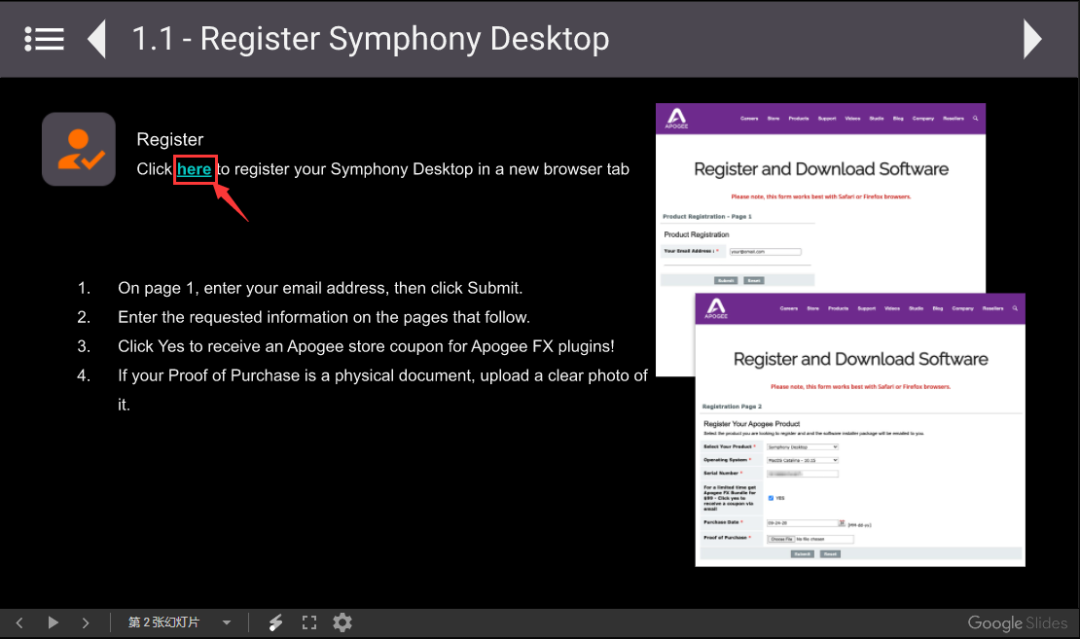Open the slide list menu icon
Screen dimensions: 1080x639
(x=44, y=39)
